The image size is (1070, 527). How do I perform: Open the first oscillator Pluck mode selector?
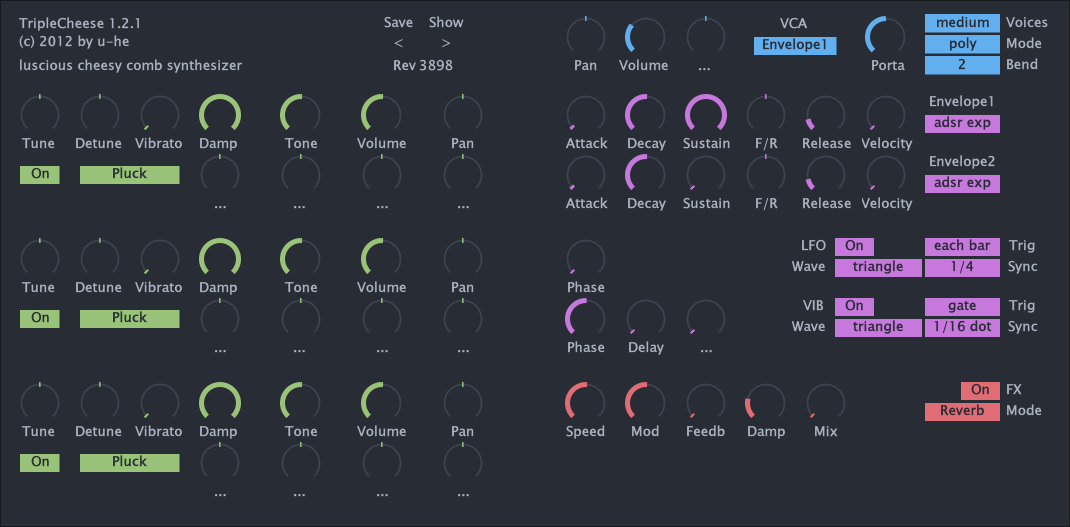click(x=130, y=174)
